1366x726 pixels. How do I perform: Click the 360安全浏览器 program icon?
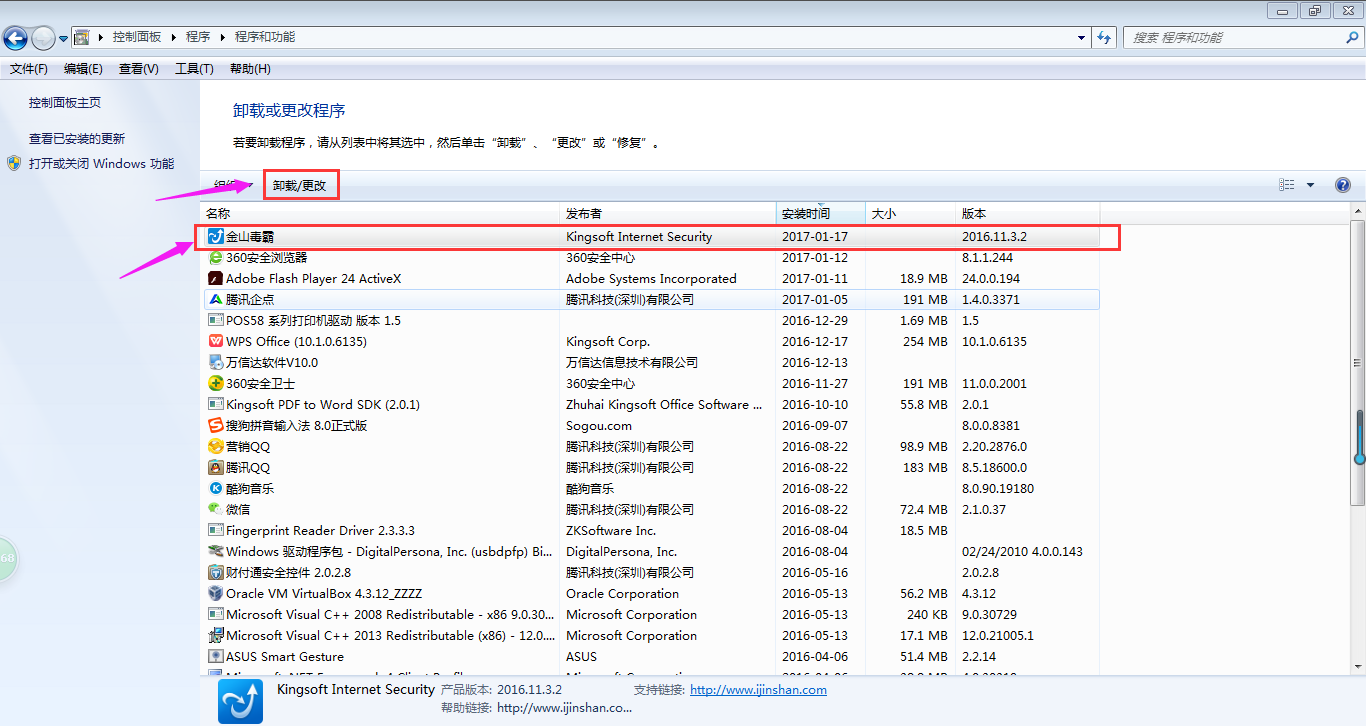click(x=215, y=258)
